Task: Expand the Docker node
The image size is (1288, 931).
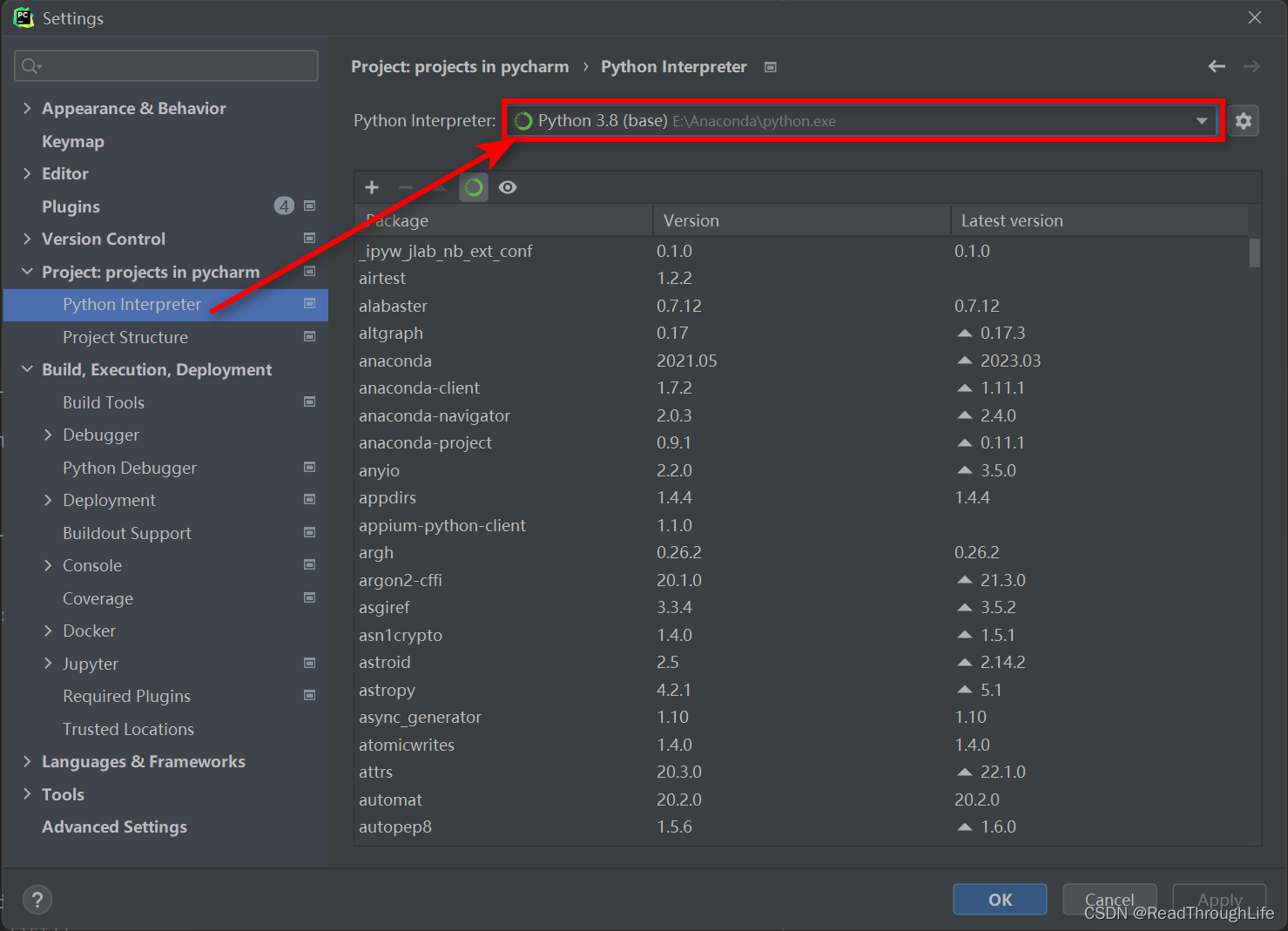Action: (48, 631)
